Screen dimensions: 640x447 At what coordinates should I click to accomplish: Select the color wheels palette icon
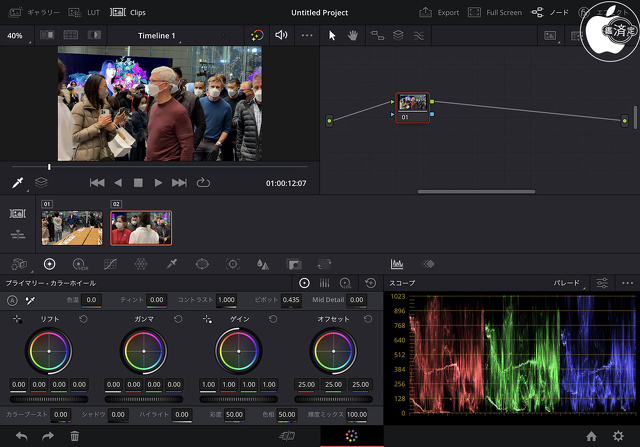click(49, 264)
